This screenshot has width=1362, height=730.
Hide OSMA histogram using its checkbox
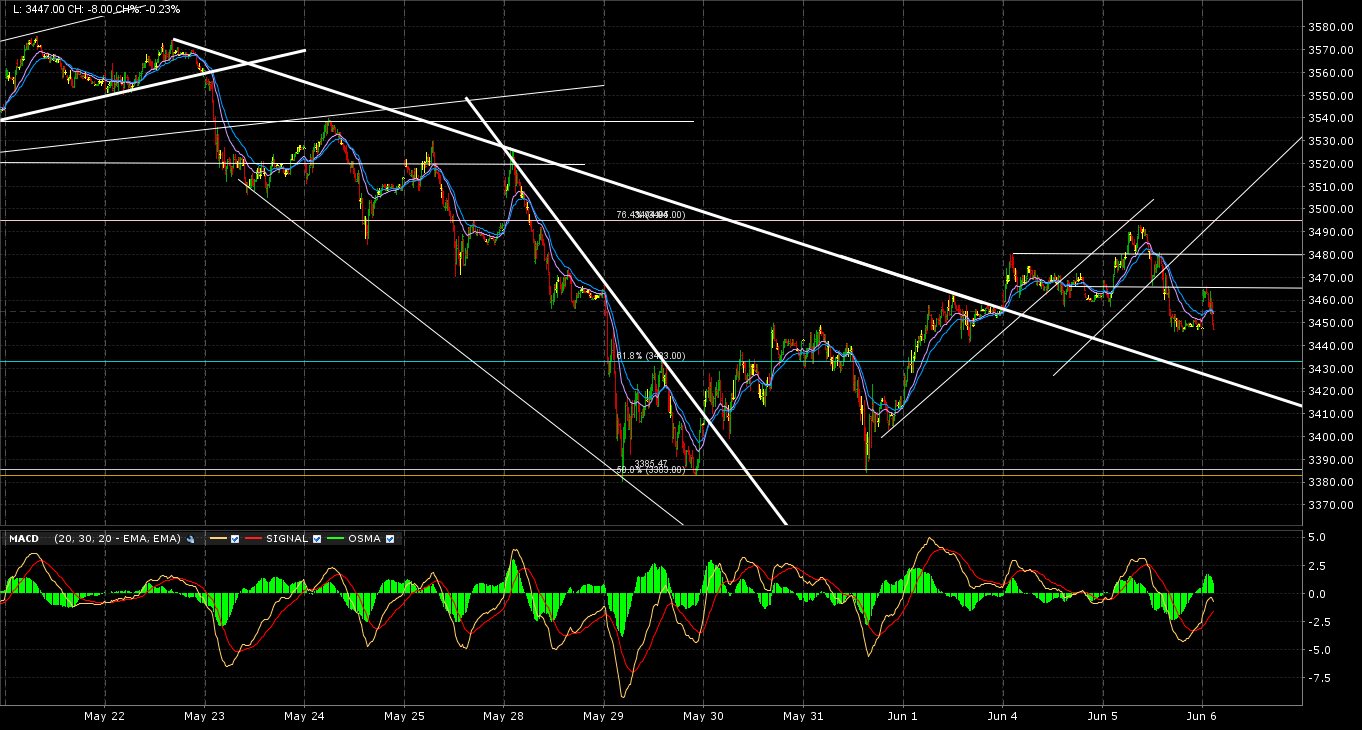click(x=390, y=538)
